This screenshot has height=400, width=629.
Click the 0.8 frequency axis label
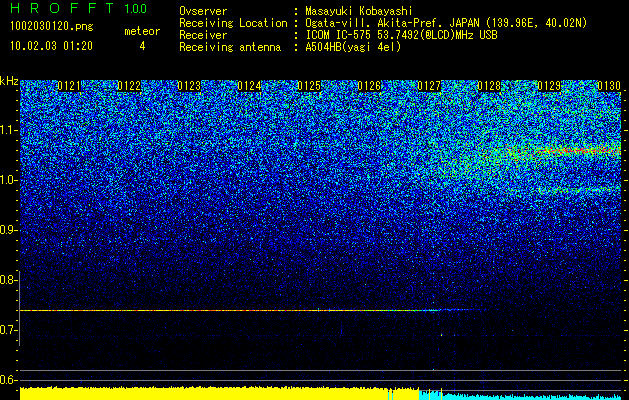[8, 280]
